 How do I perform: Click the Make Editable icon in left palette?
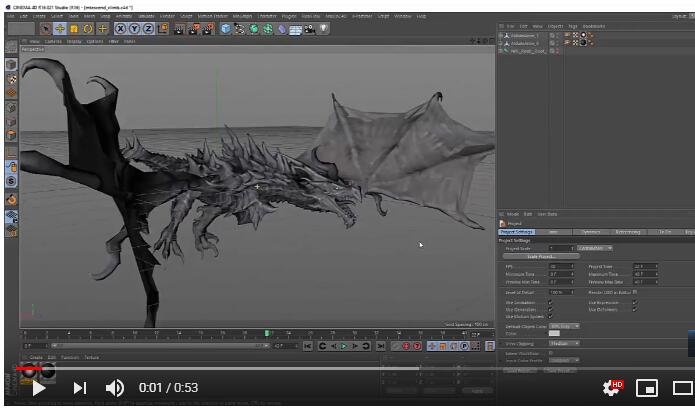pyautogui.click(x=12, y=47)
